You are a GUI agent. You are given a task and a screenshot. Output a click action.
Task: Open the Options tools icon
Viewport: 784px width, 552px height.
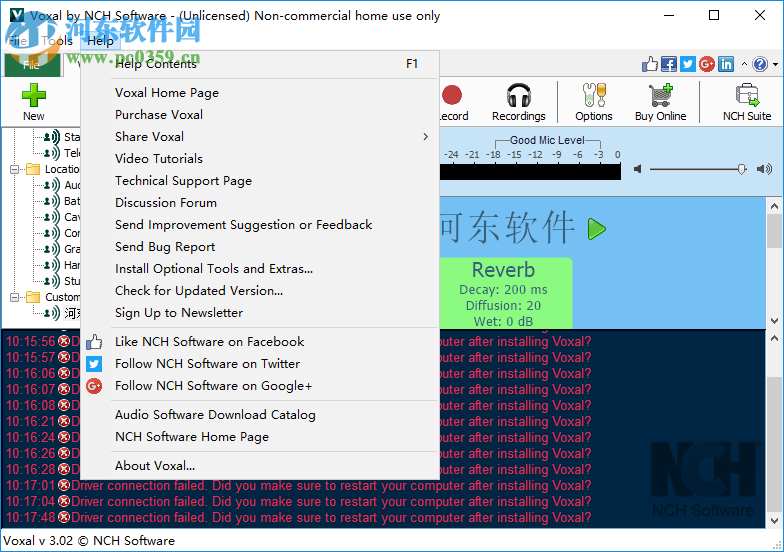point(594,95)
